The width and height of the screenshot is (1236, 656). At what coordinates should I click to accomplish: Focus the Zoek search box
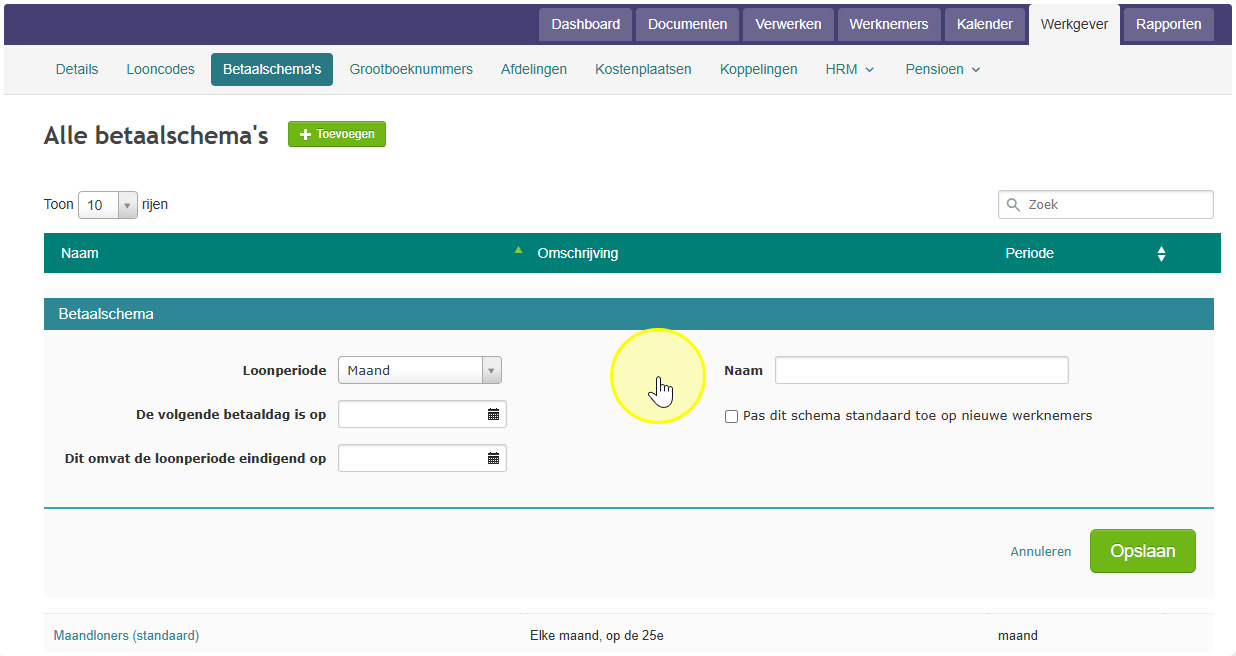1106,204
